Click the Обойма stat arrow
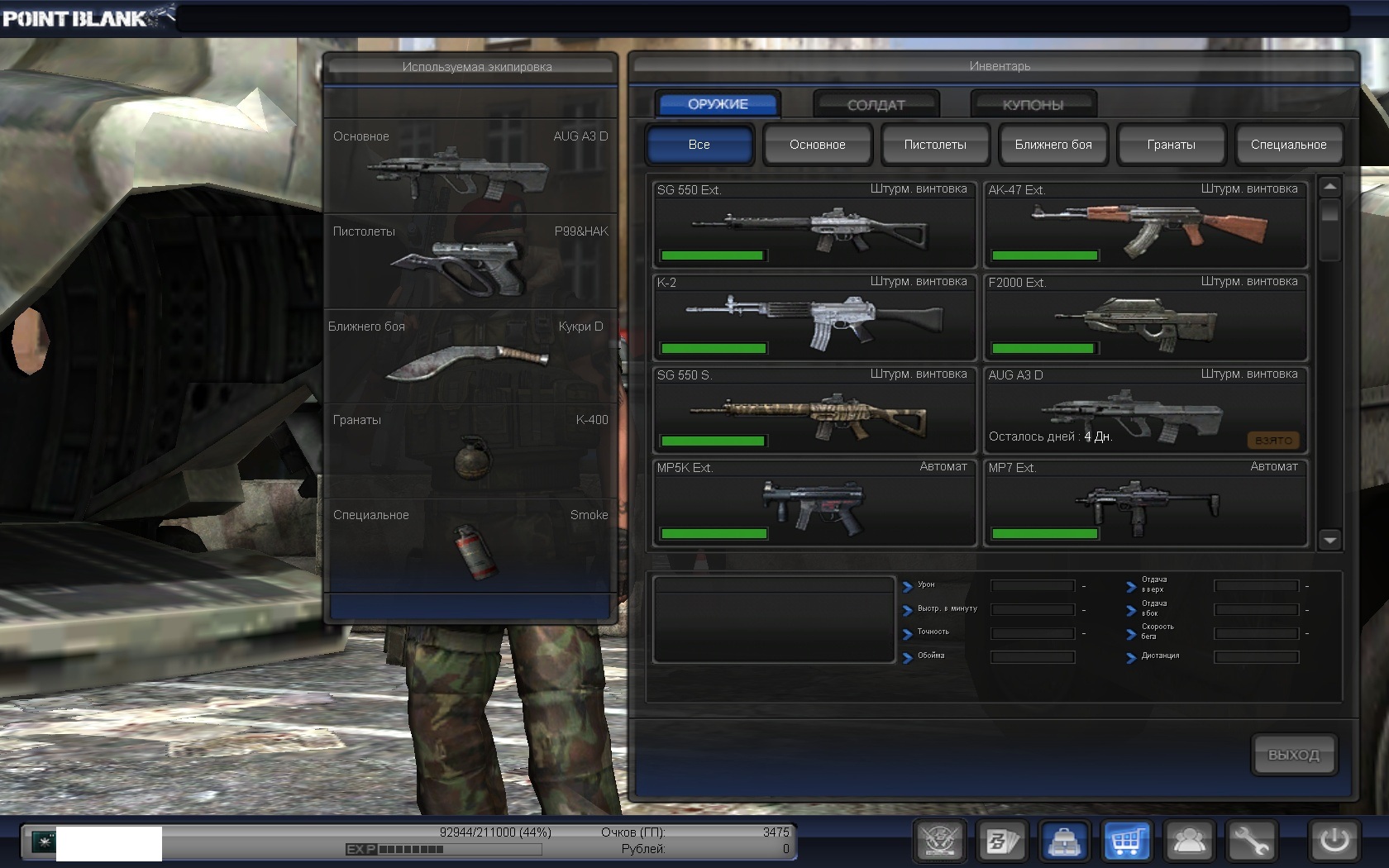Screen dimensions: 1389x868 (907, 658)
